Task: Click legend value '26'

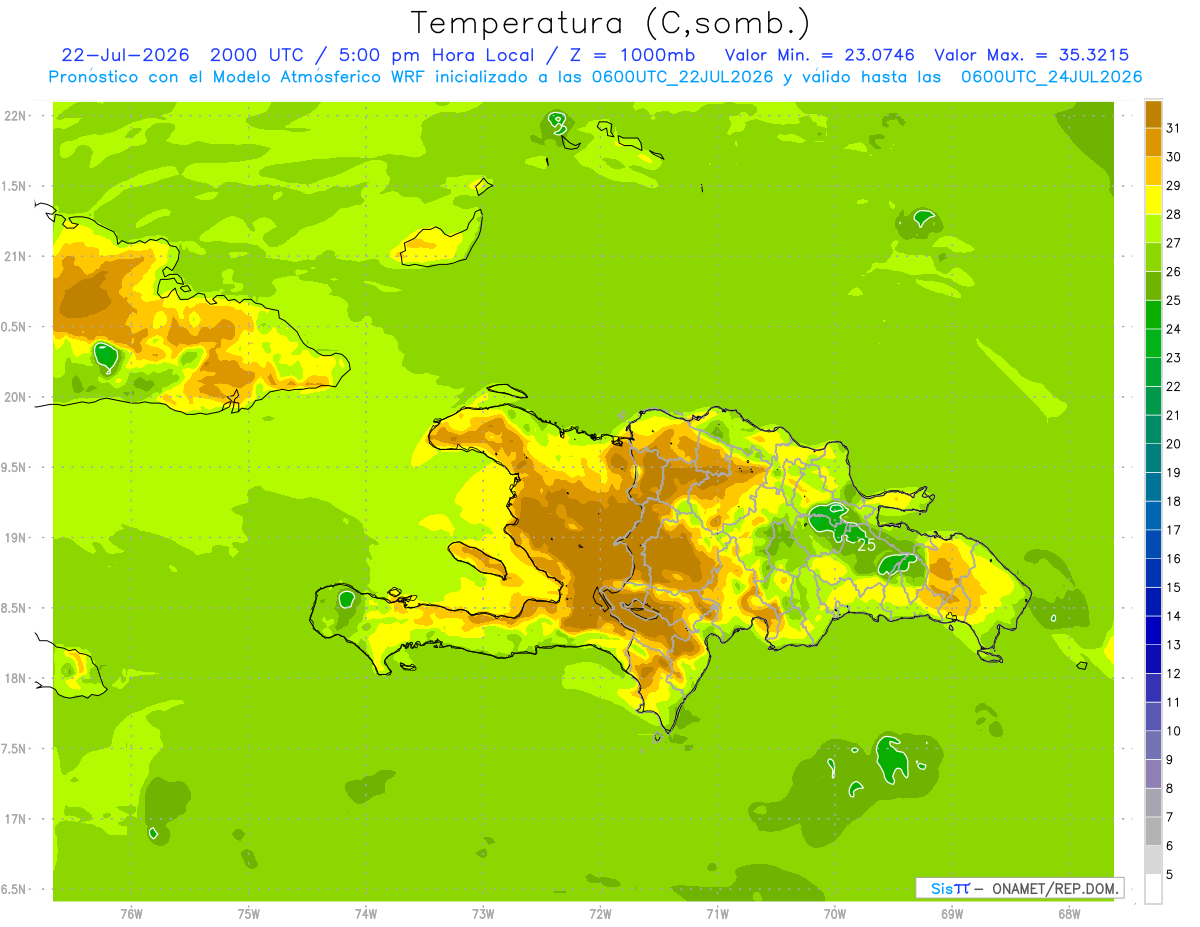Action: coord(1174,272)
